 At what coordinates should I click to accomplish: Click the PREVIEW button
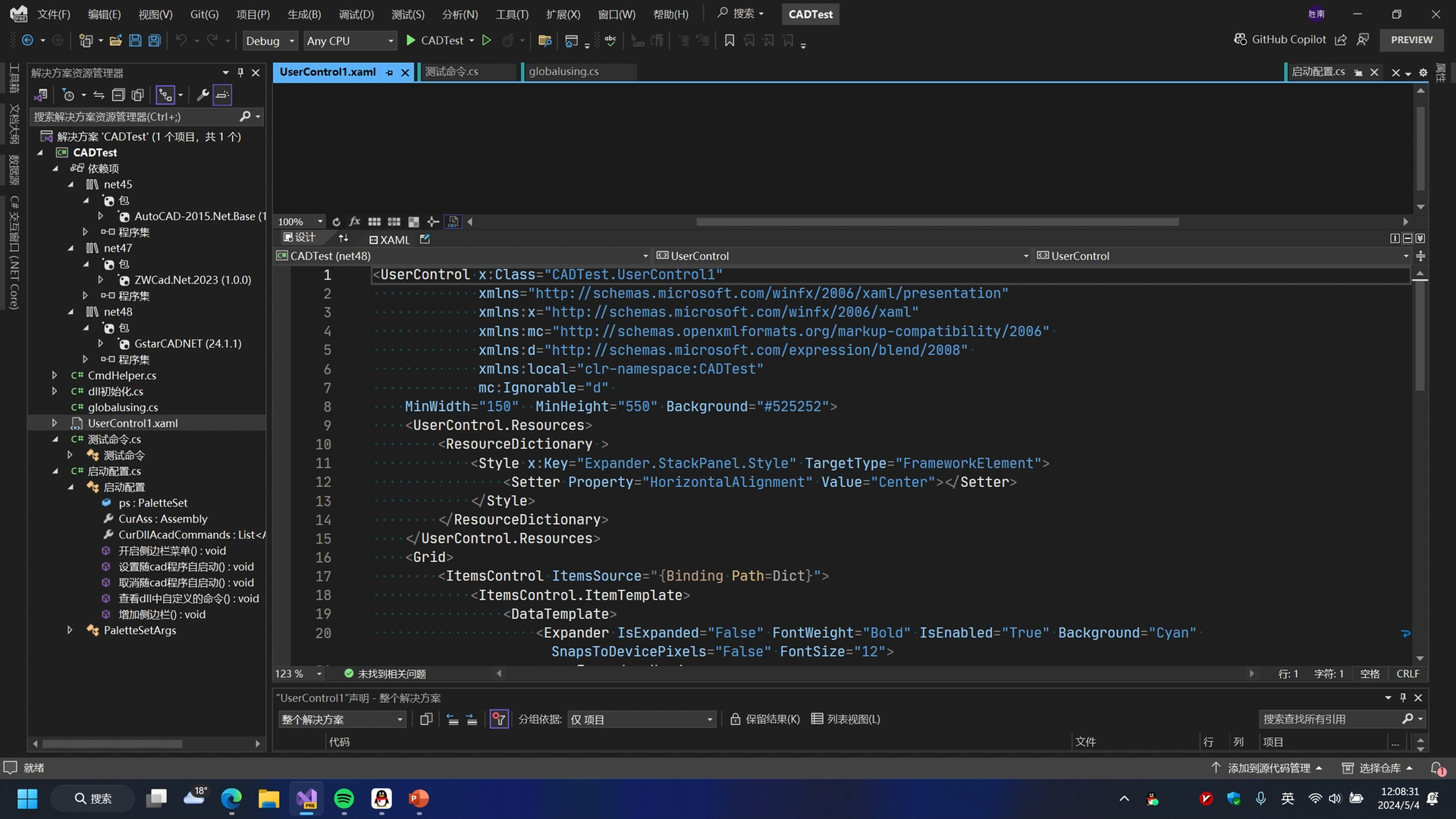point(1411,39)
